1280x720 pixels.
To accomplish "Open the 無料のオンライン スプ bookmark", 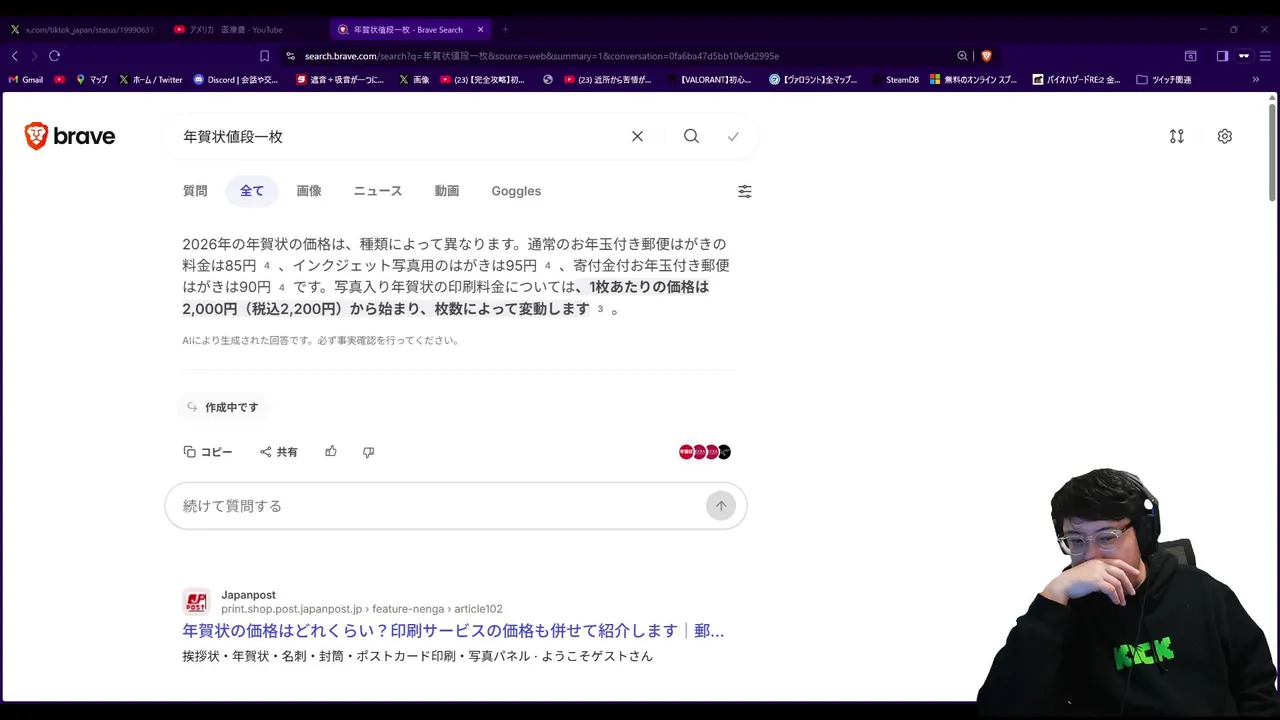I will point(974,79).
